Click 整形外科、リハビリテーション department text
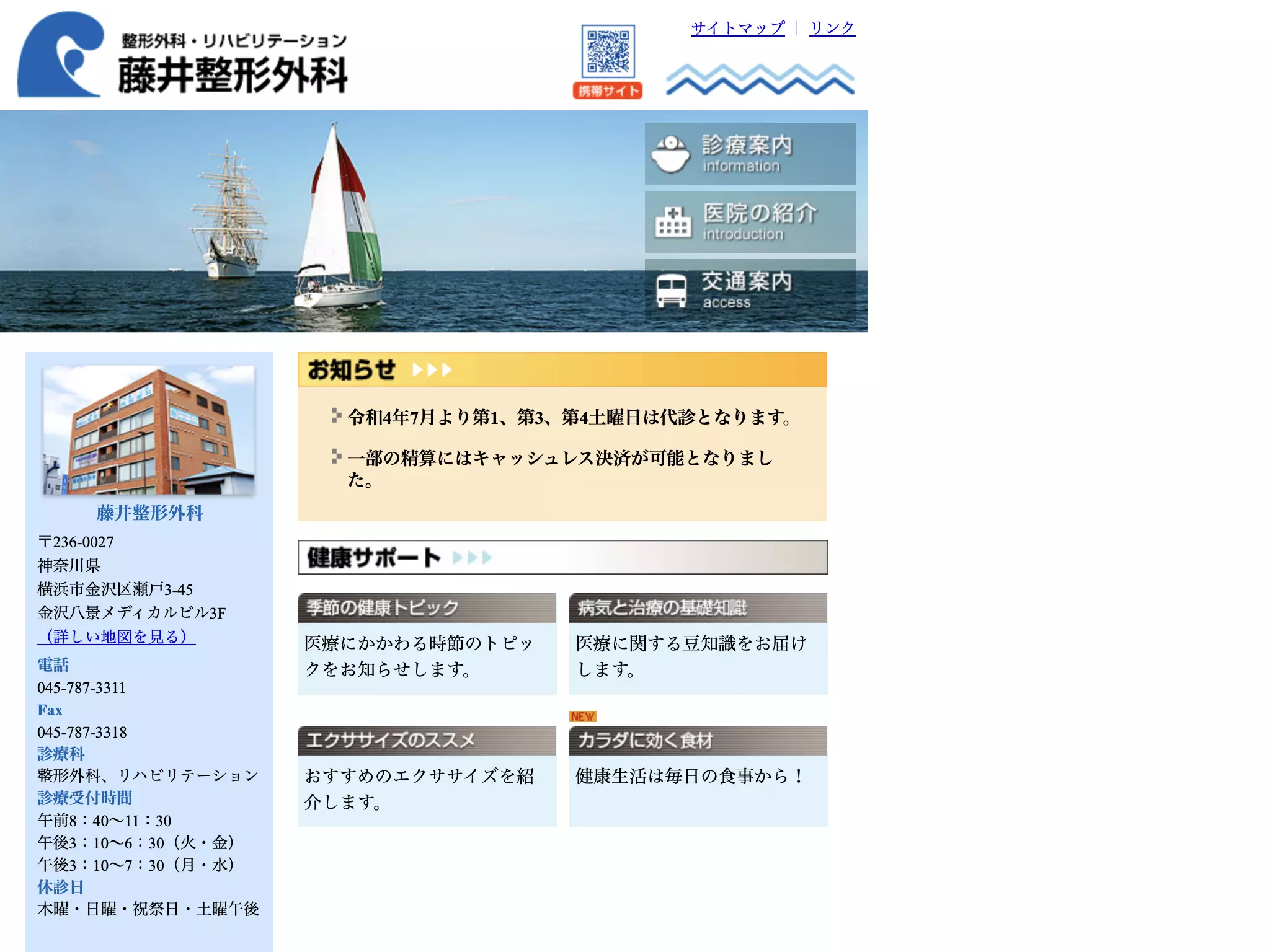1270x952 pixels. [x=148, y=775]
